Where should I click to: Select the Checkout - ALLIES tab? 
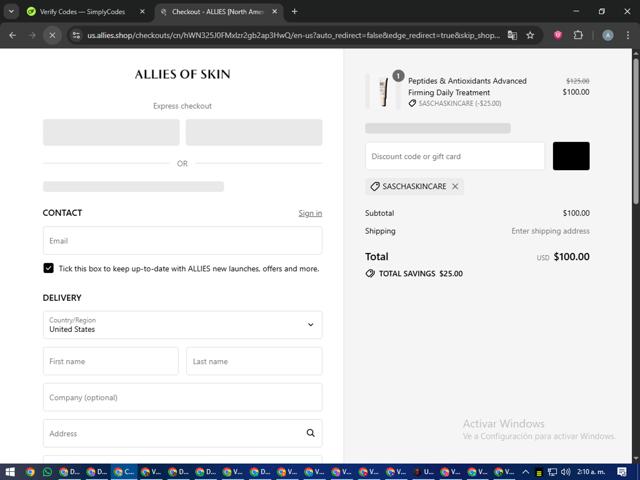pos(217,12)
